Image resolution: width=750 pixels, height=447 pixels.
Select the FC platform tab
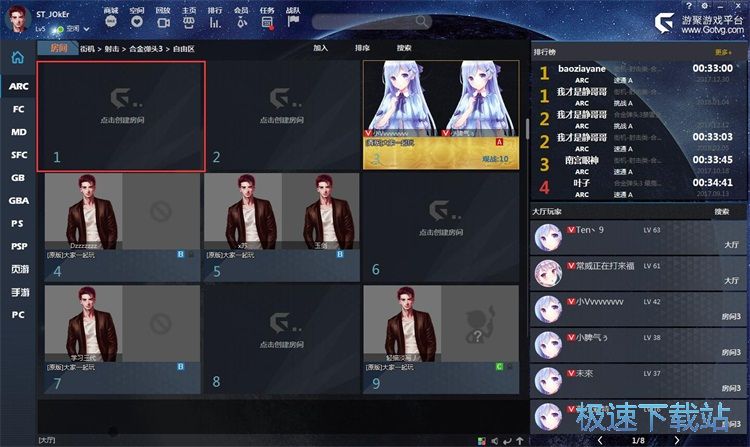coord(18,109)
